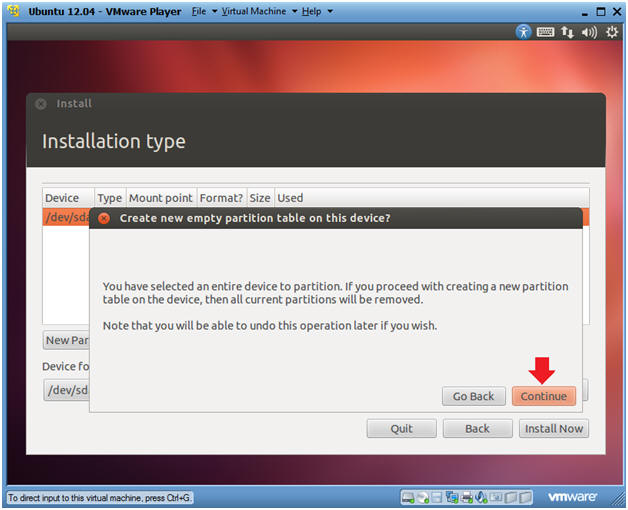Click the VMware Player app icon in title bar
The width and height of the screenshot is (628, 510).
click(14, 11)
